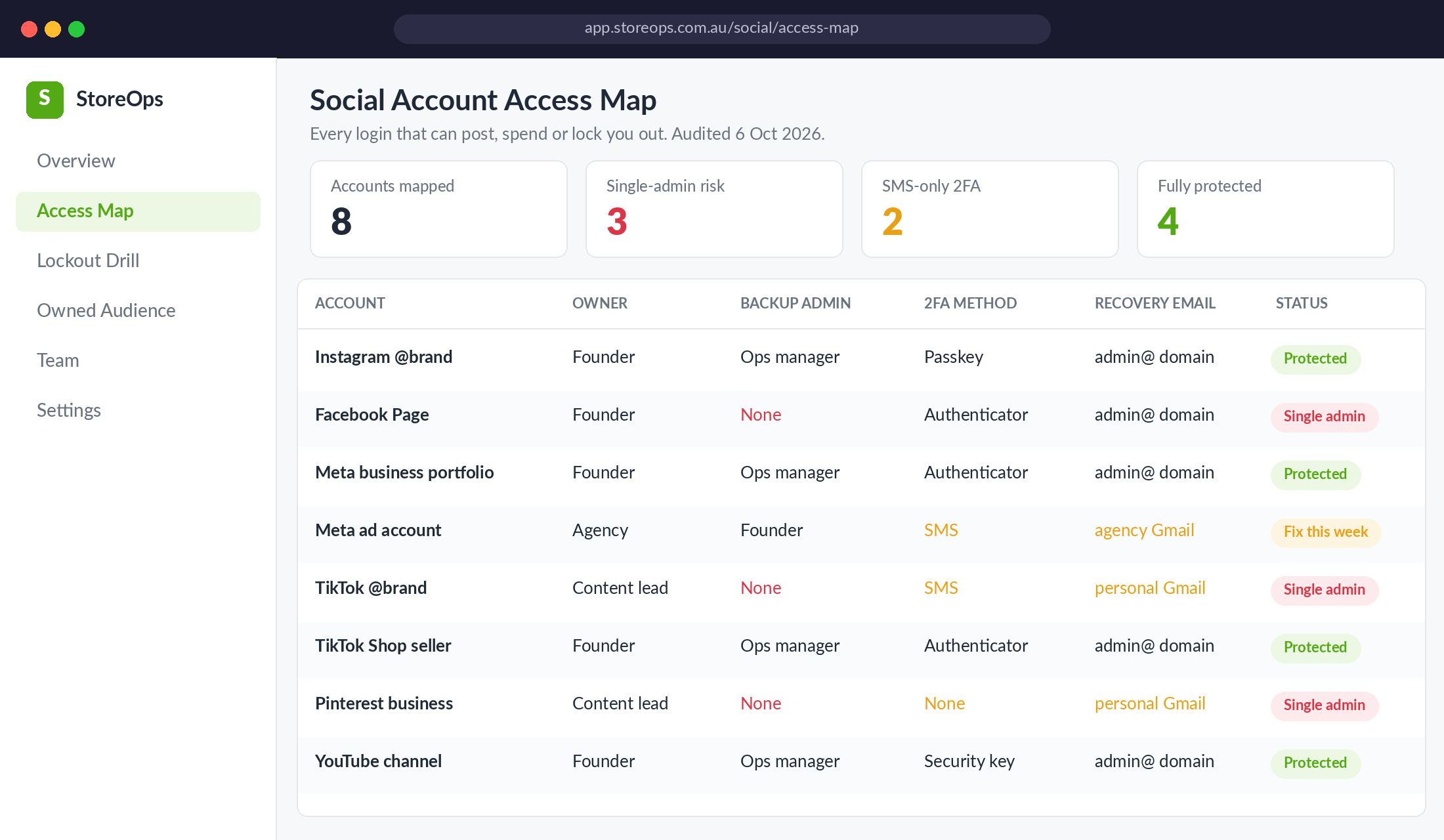Open the Pinterest business account name
Image resolution: width=1444 pixels, height=840 pixels.
coord(384,703)
